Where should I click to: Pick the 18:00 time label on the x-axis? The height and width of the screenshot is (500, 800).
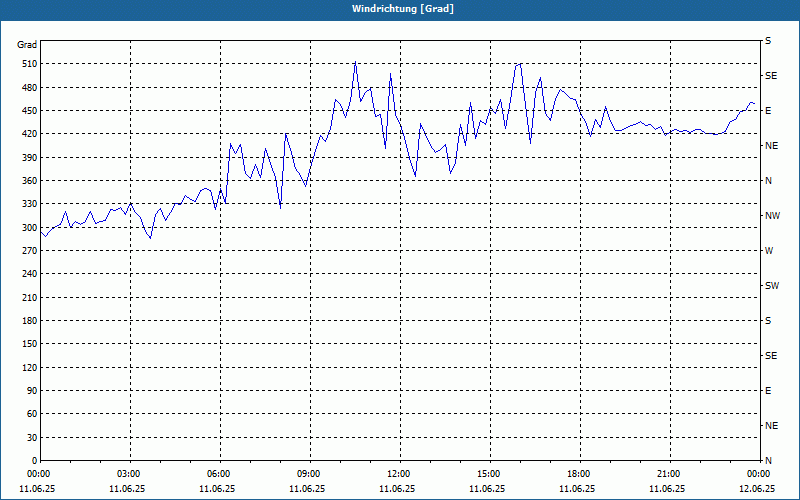[579, 474]
